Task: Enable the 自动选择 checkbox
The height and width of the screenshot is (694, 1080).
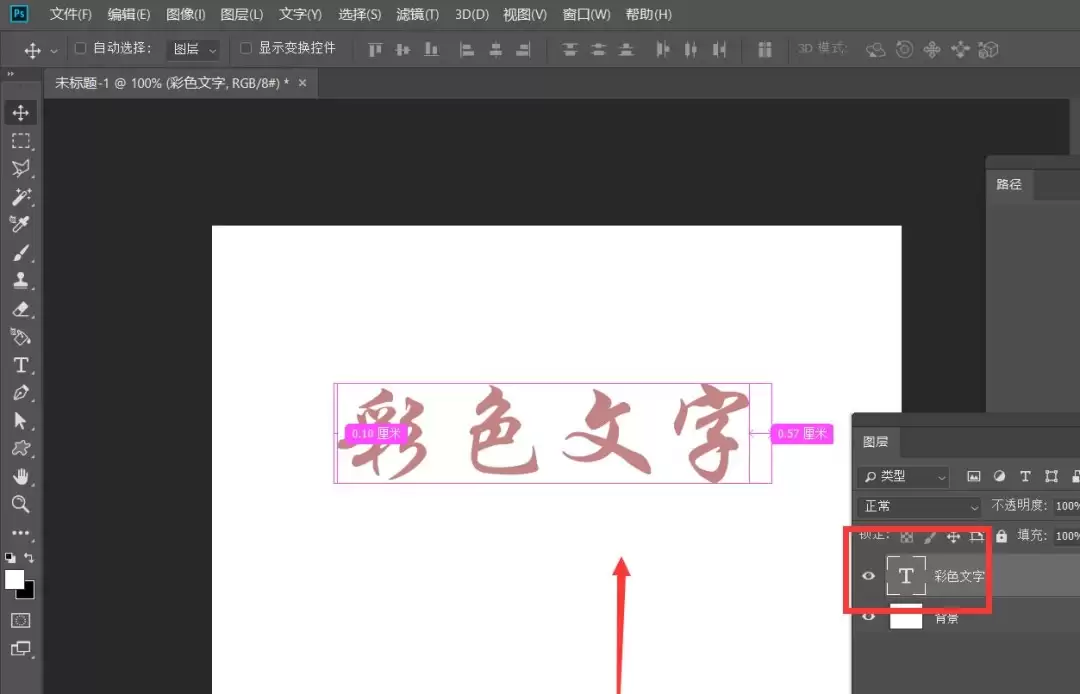Action: coord(81,48)
